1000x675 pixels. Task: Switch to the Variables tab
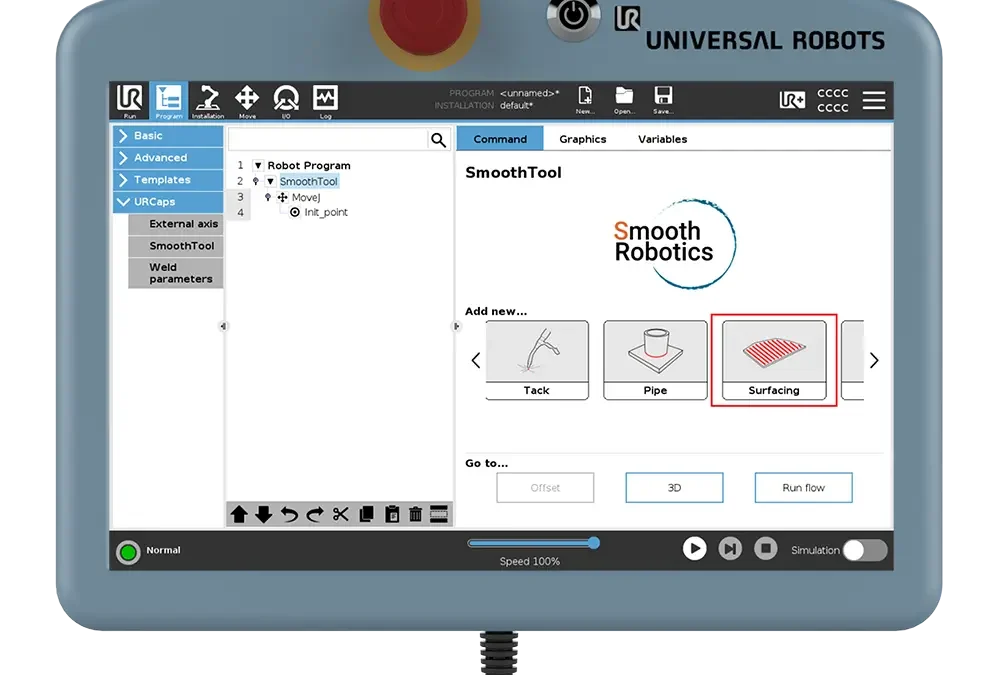pyautogui.click(x=663, y=139)
